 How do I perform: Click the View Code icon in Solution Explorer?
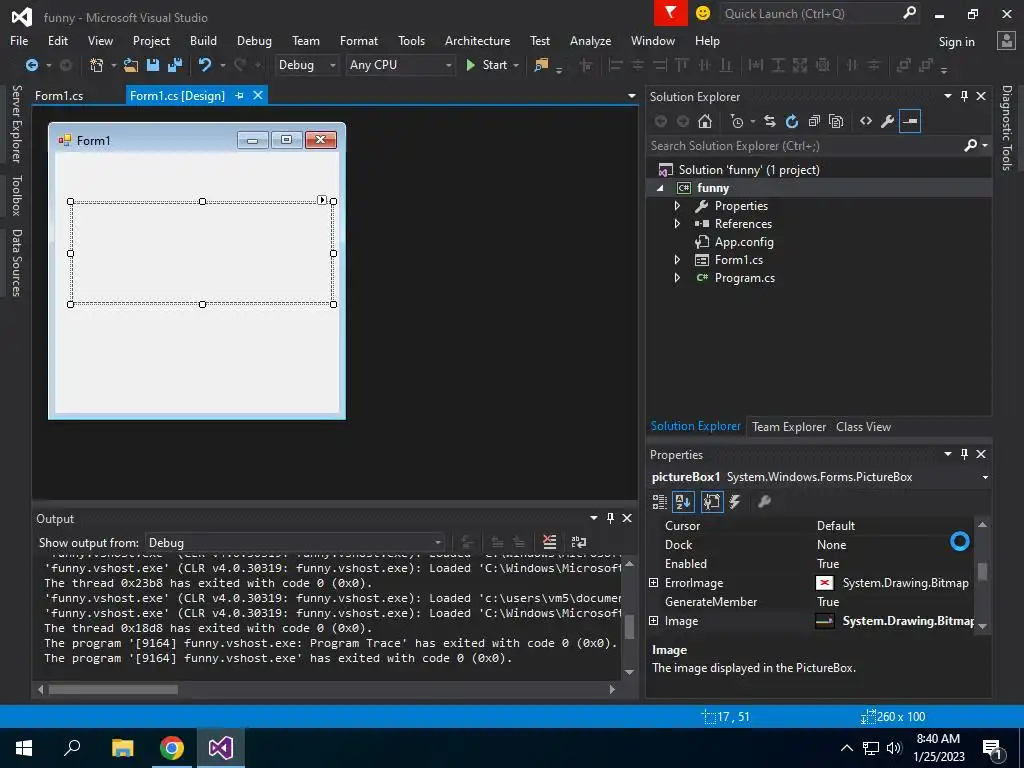click(866, 121)
